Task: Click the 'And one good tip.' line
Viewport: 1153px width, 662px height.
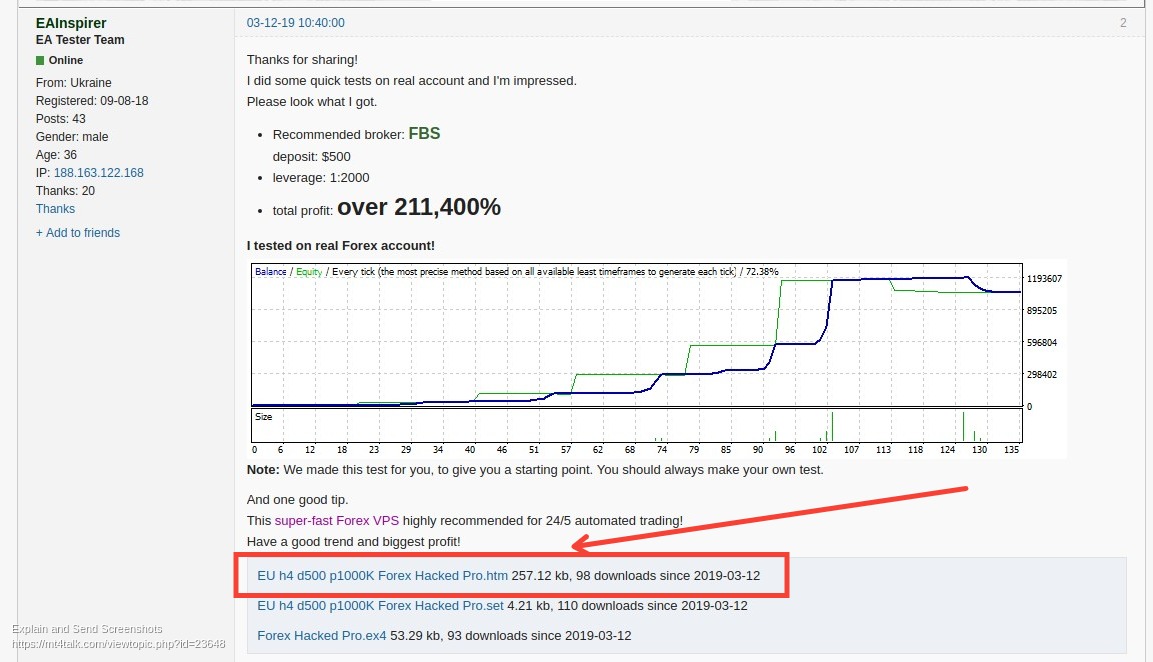Action: [x=298, y=499]
